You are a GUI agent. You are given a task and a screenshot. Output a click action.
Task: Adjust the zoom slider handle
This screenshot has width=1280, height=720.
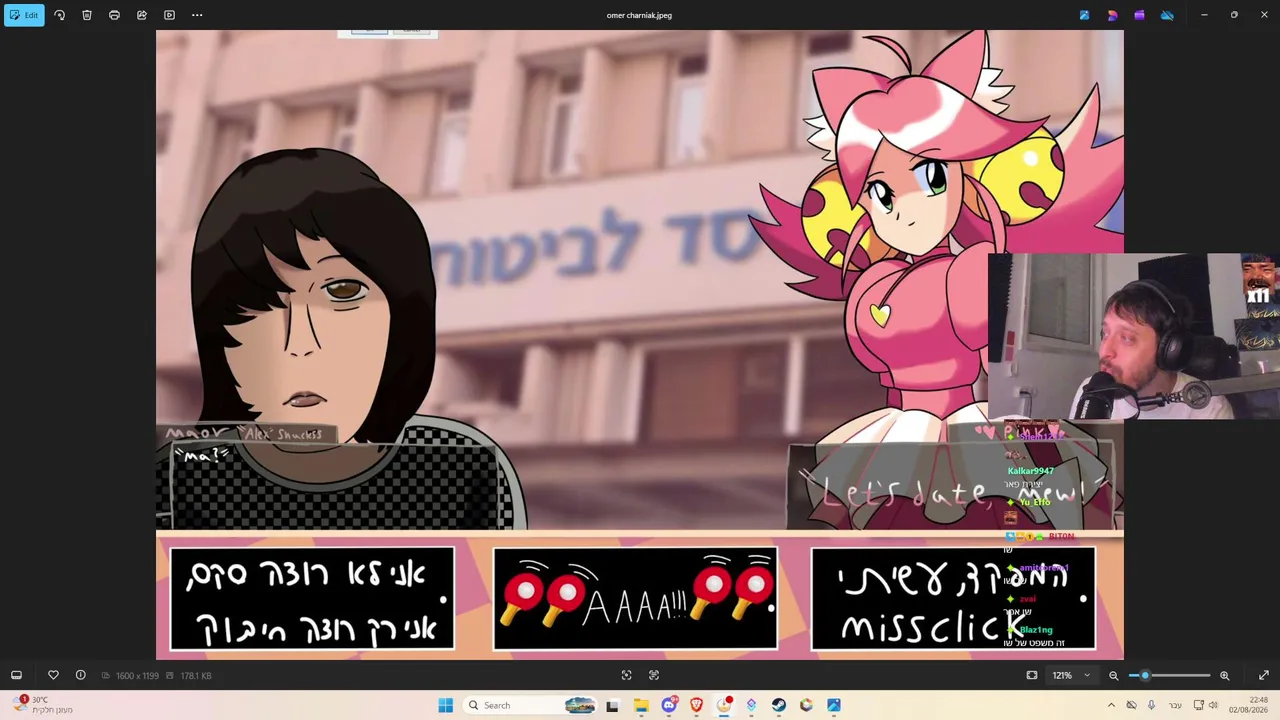pyautogui.click(x=1145, y=675)
